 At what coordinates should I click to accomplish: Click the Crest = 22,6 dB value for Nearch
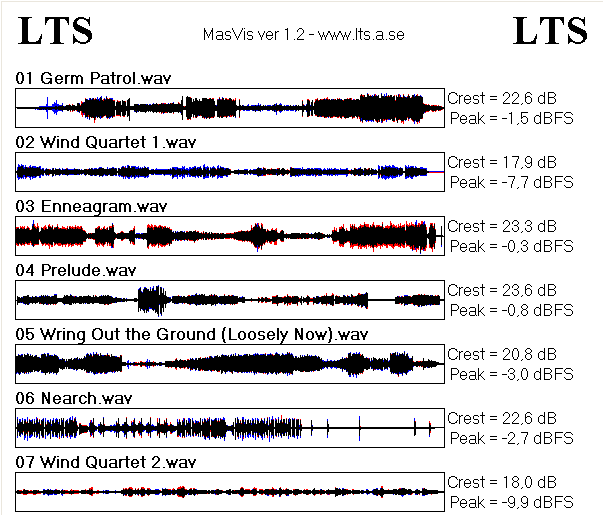[502, 418]
